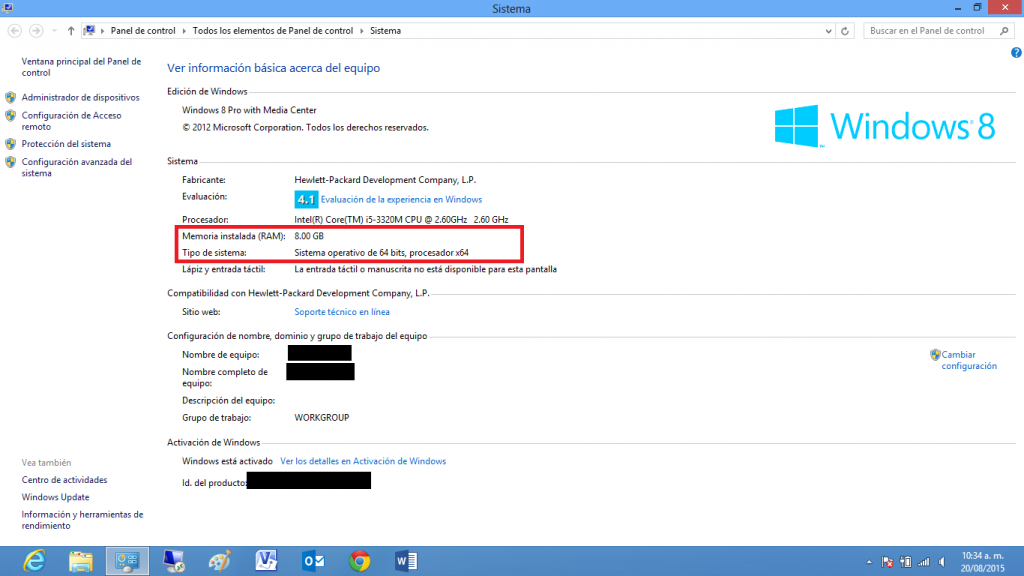Open the Action Center flag icon

click(x=887, y=562)
